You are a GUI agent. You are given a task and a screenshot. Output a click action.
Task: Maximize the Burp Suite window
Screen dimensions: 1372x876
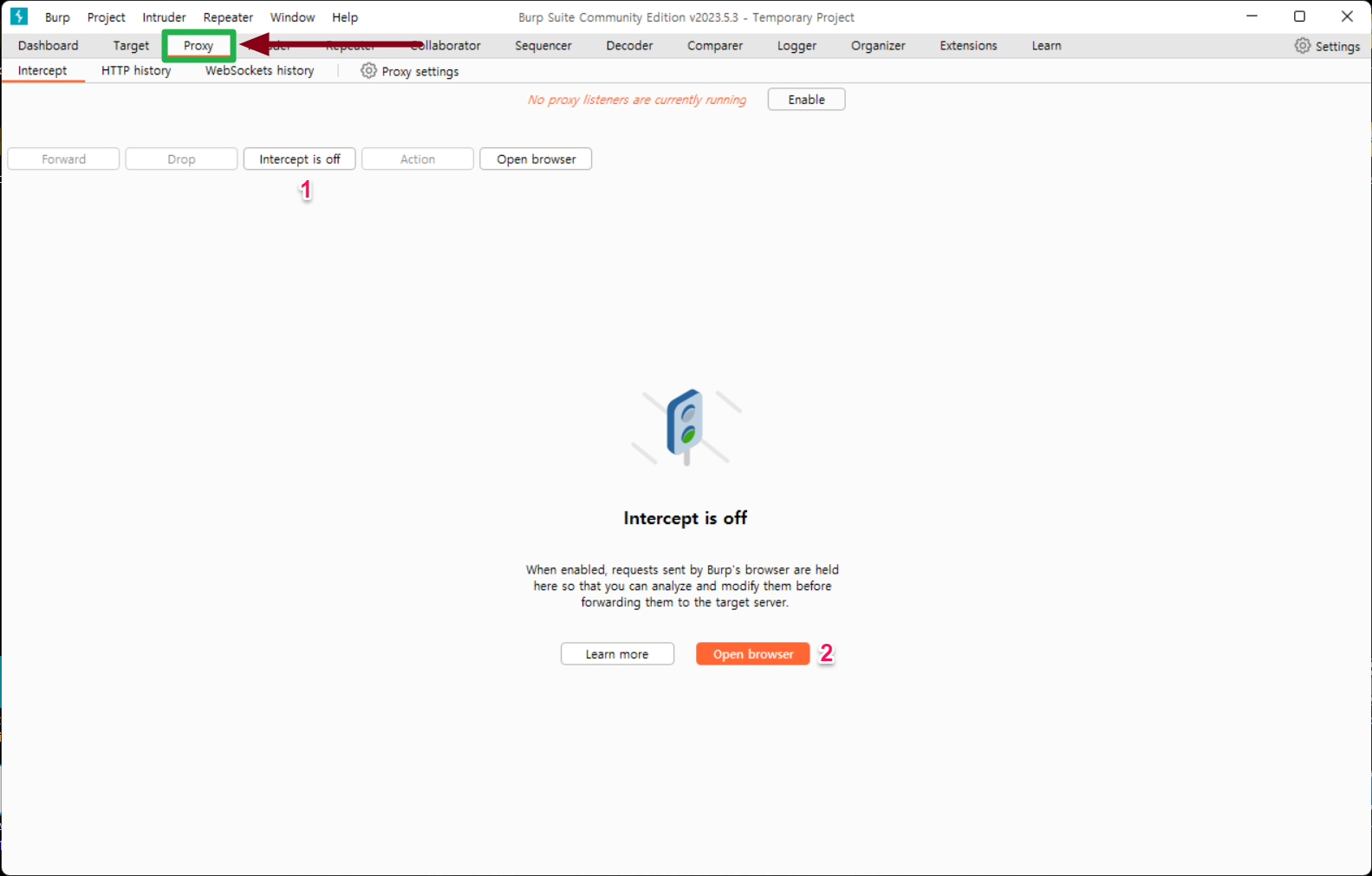pyautogui.click(x=1299, y=16)
